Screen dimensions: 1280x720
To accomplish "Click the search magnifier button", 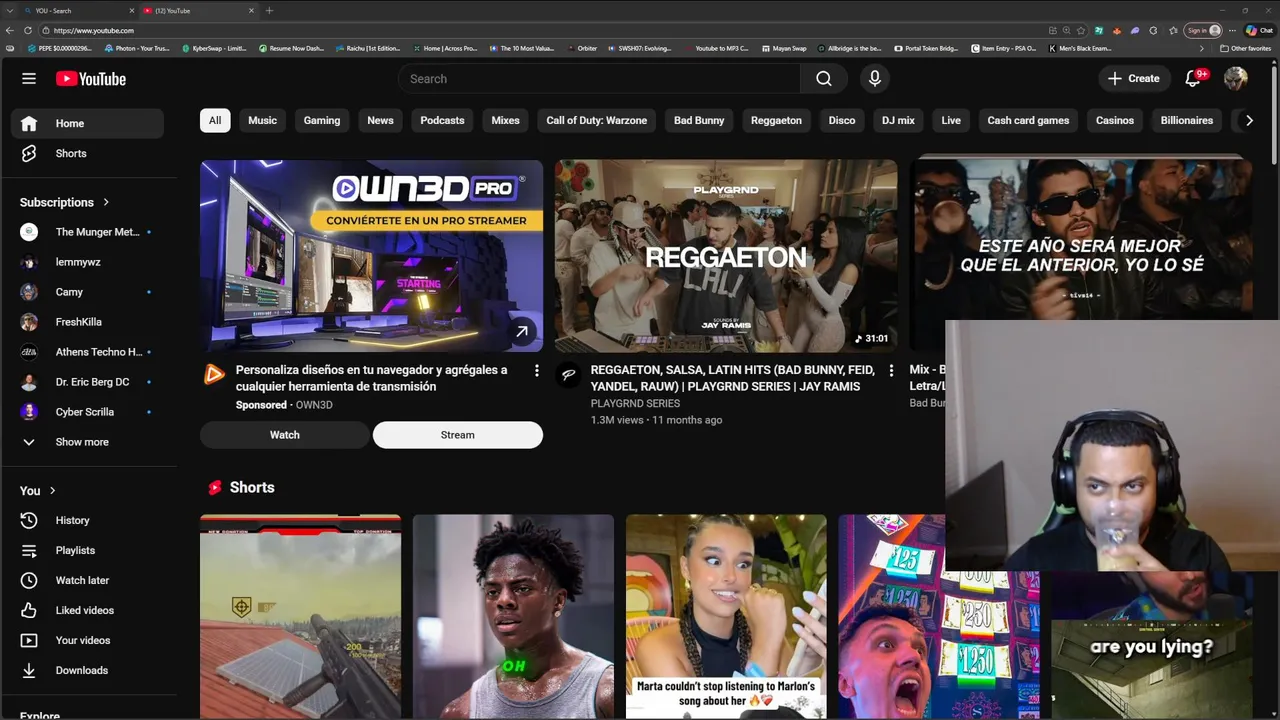I will (x=823, y=79).
